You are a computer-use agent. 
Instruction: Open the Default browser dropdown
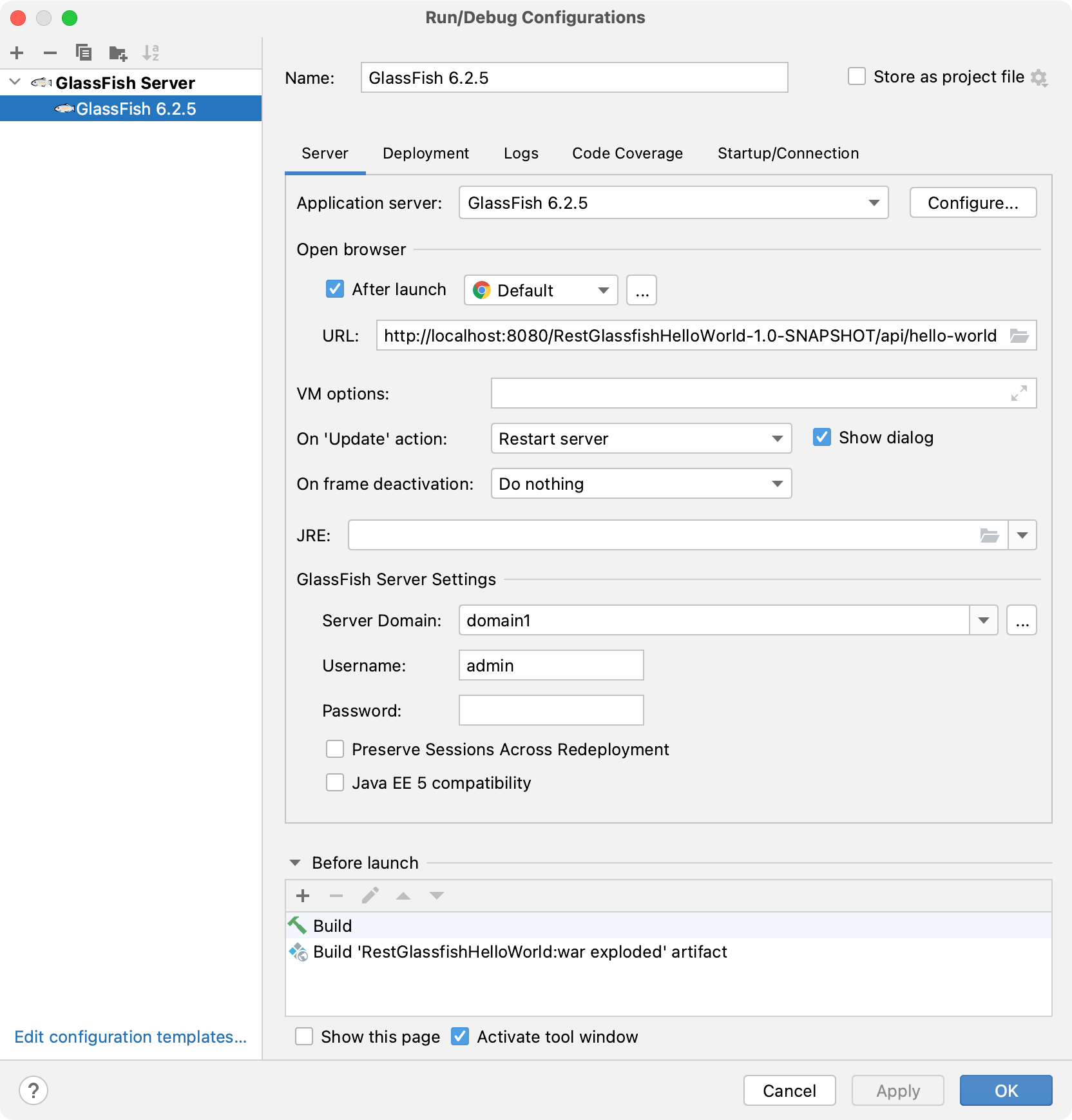point(541,290)
